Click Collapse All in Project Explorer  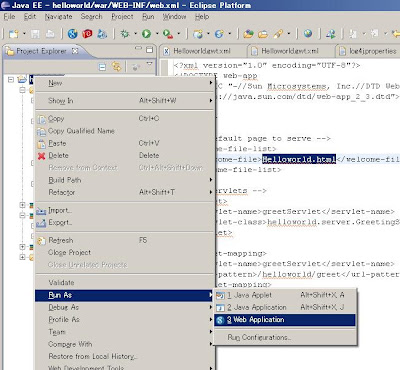[102, 67]
